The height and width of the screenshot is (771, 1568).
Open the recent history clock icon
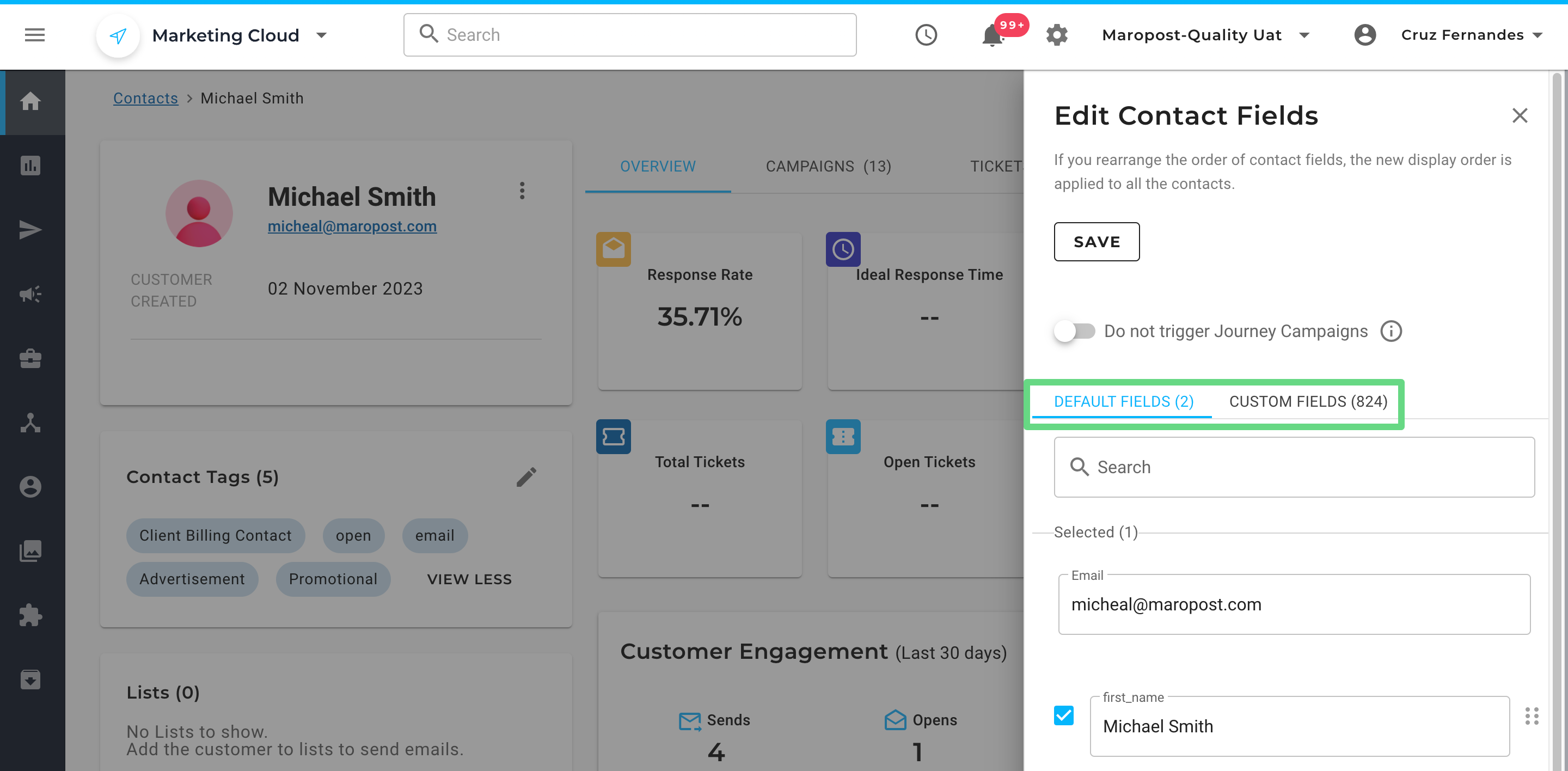coord(926,35)
